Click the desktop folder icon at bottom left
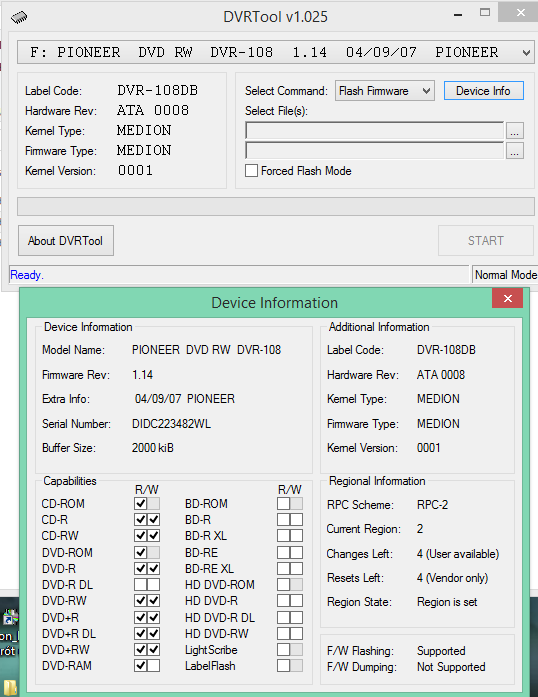 [9, 687]
